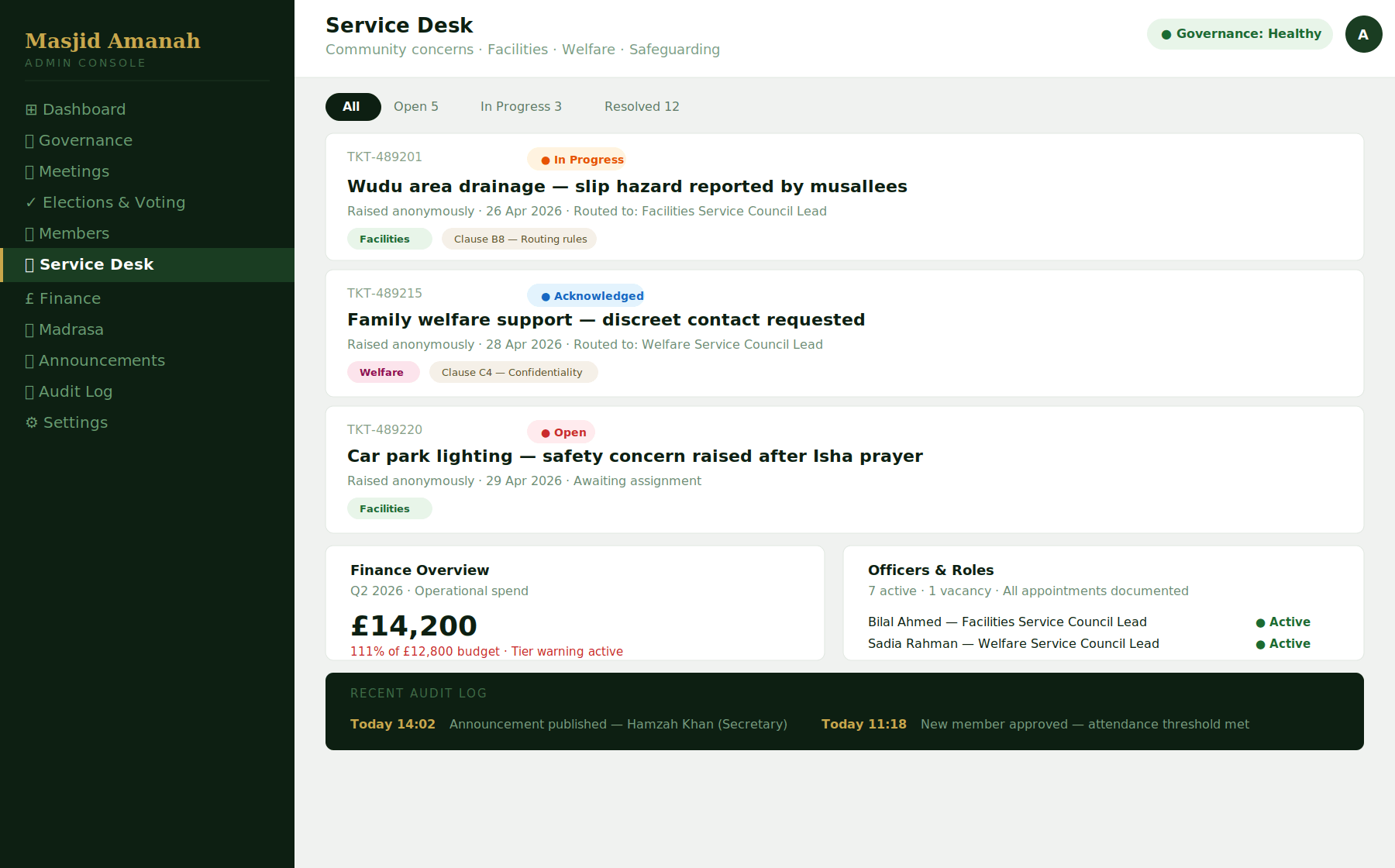Image resolution: width=1395 pixels, height=868 pixels.
Task: Click the user avatar 'A'
Action: [1363, 34]
